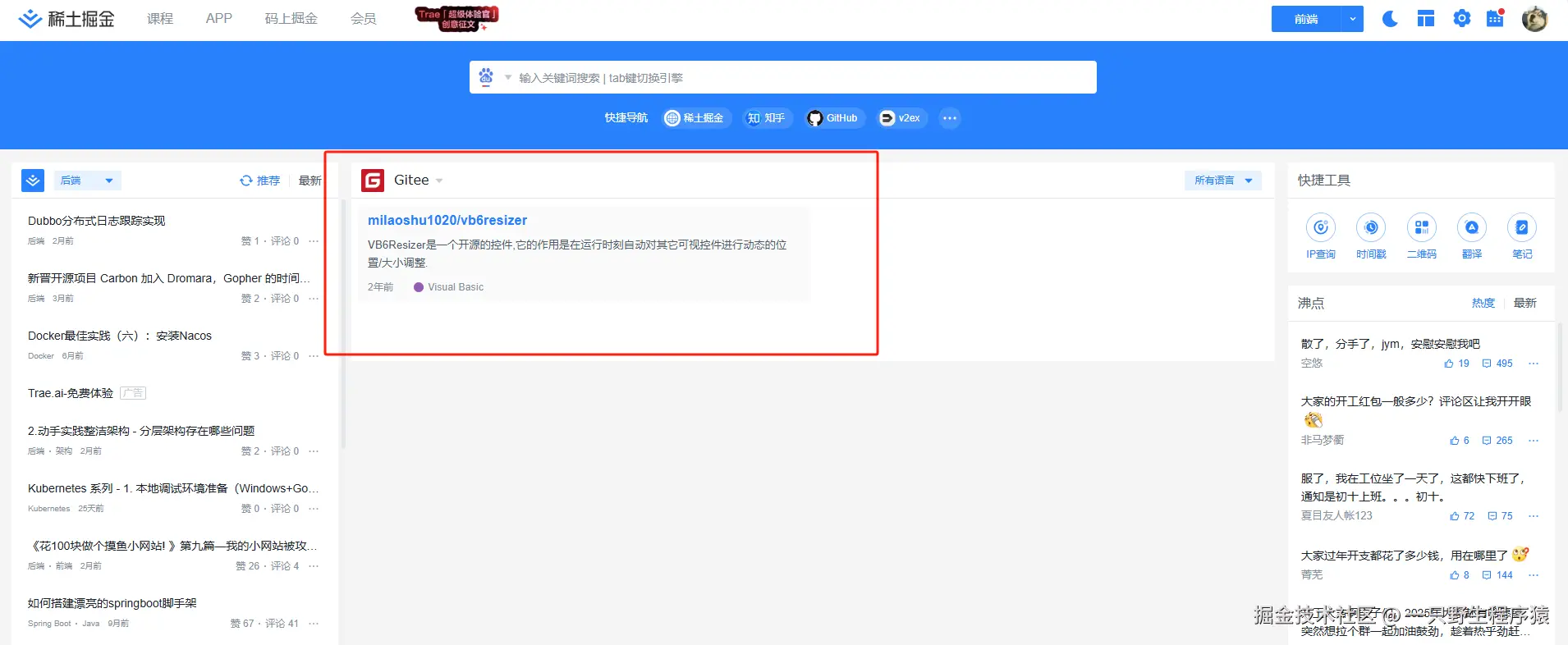Open settings via the gear icon
1568x645 pixels.
click(1461, 19)
